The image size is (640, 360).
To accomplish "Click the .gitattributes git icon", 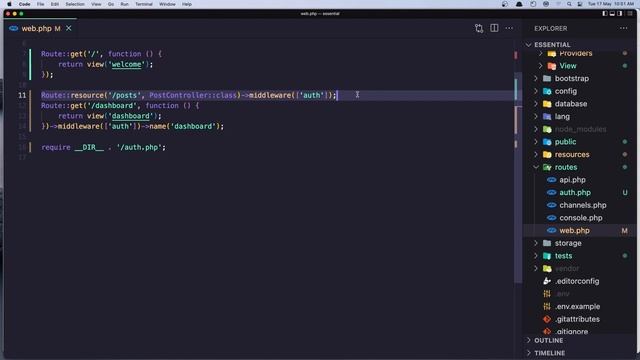I will point(547,319).
